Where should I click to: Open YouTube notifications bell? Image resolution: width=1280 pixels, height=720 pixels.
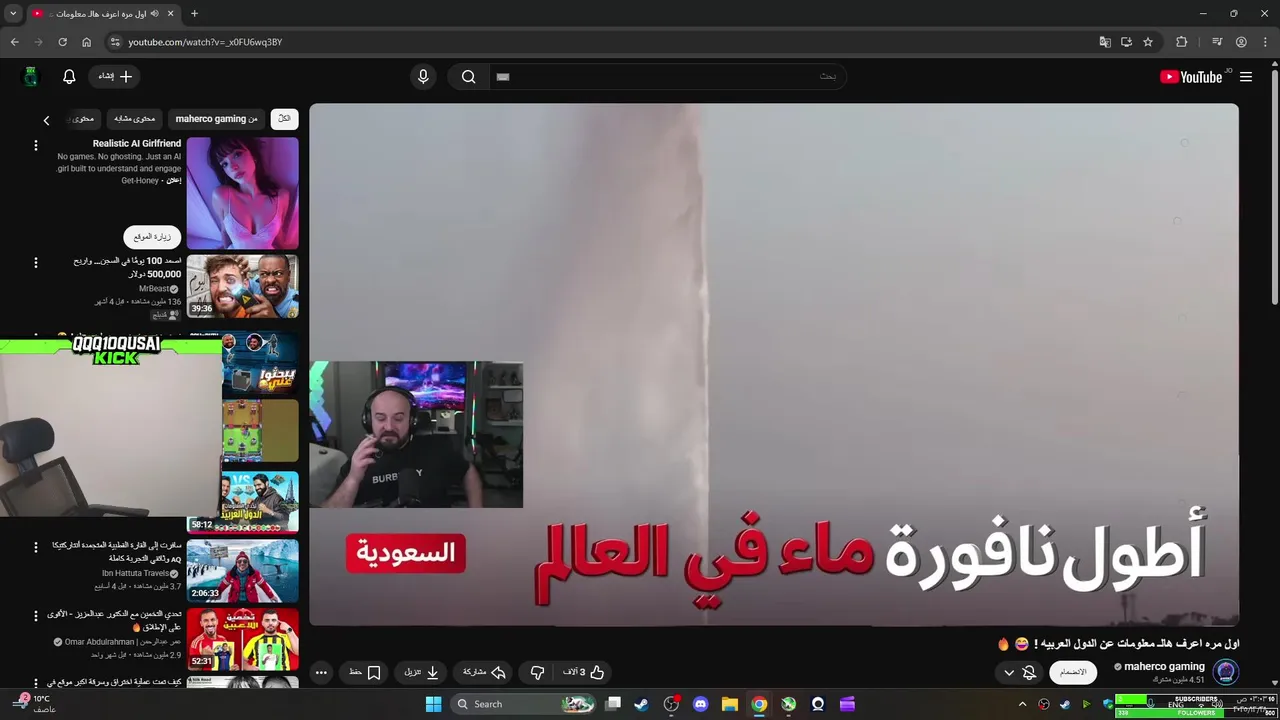click(x=69, y=77)
